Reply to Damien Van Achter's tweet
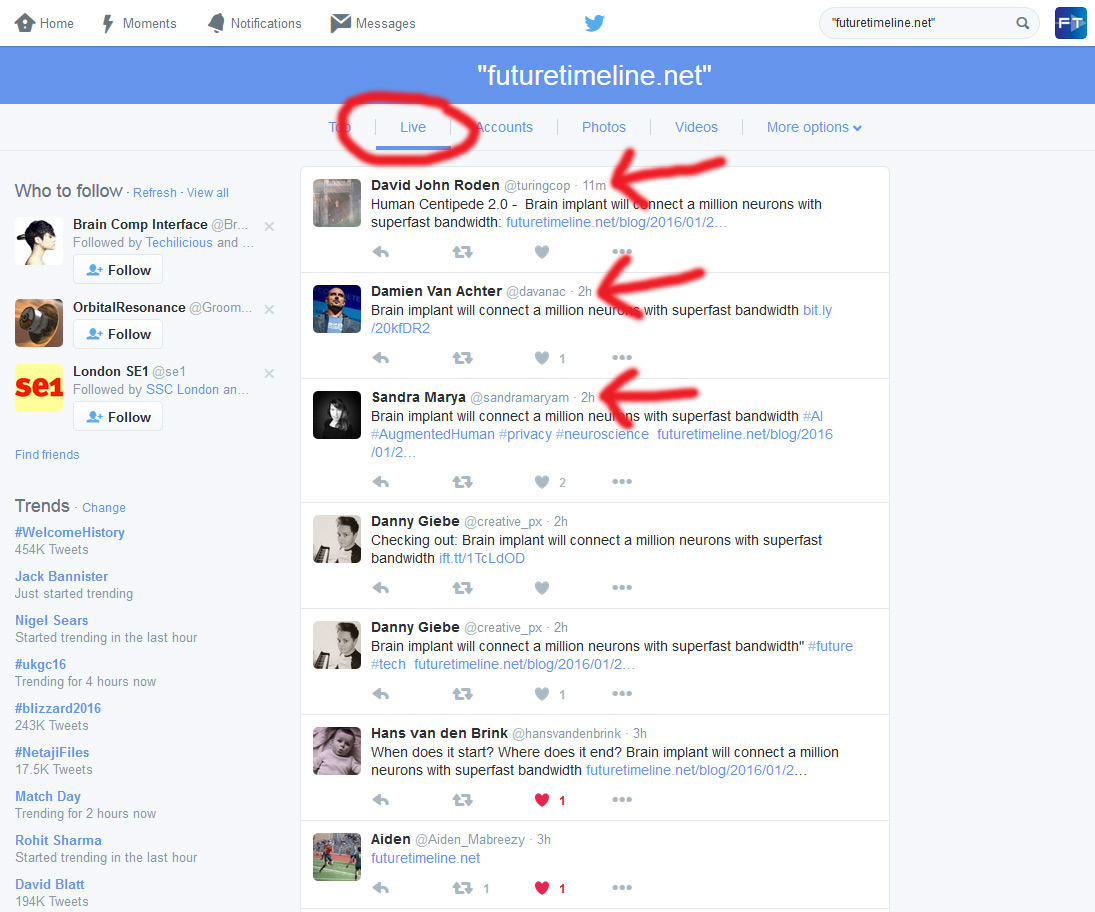The image size is (1095, 912). [x=381, y=358]
